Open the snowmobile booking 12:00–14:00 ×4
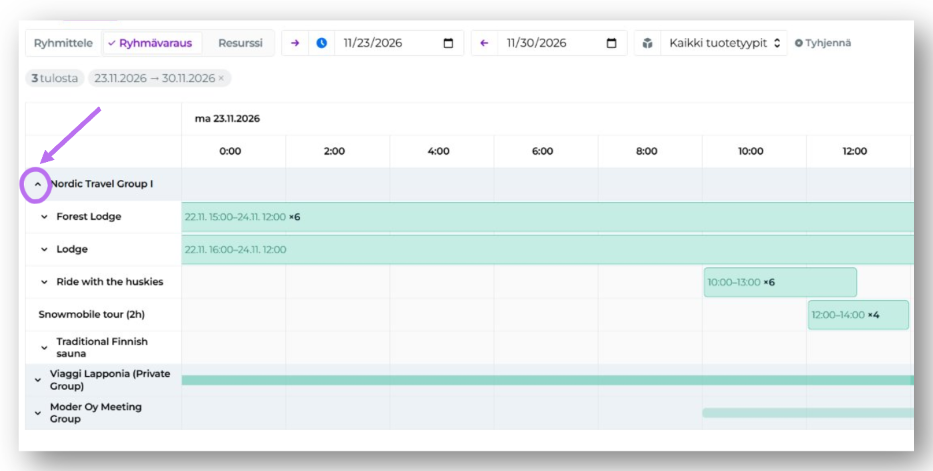 point(858,315)
